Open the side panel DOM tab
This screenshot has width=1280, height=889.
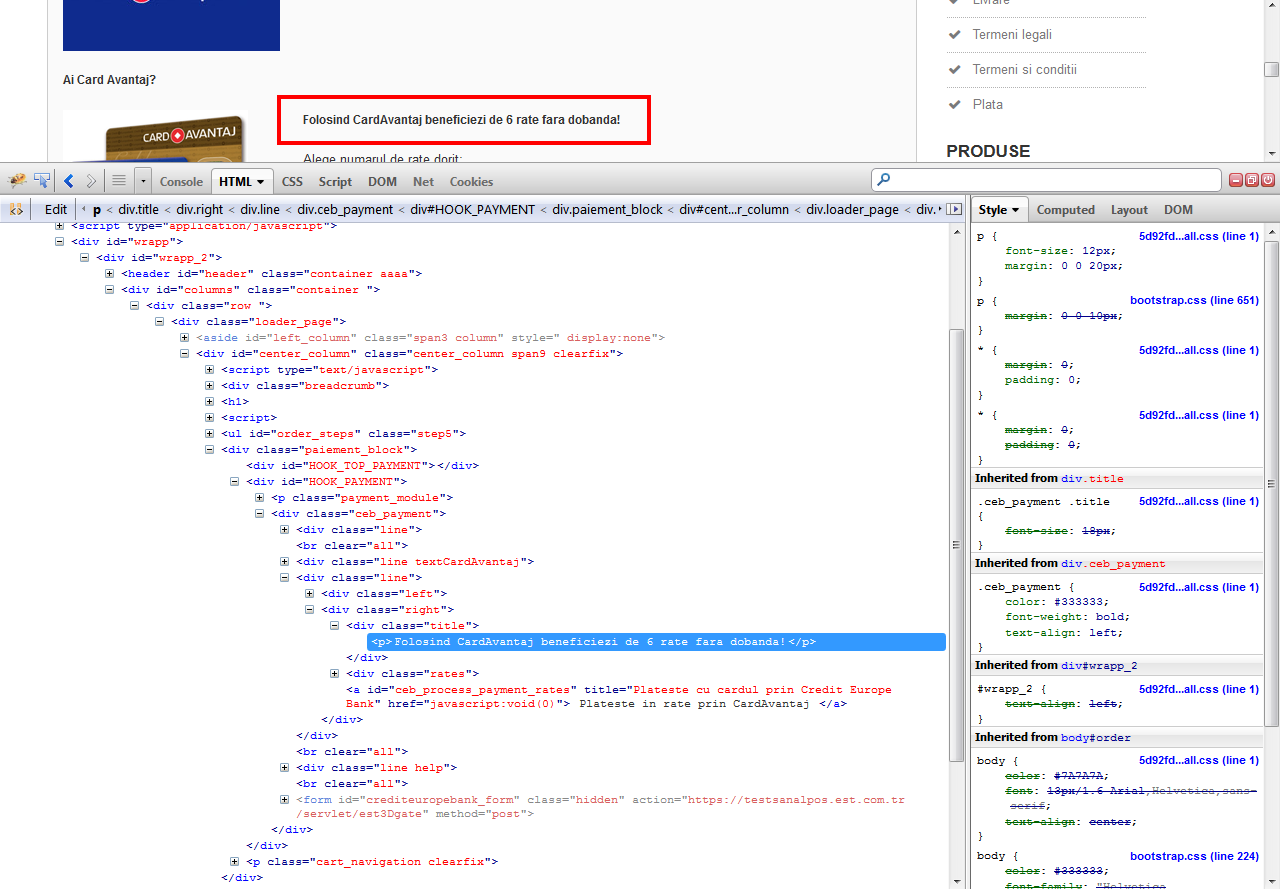[1178, 209]
